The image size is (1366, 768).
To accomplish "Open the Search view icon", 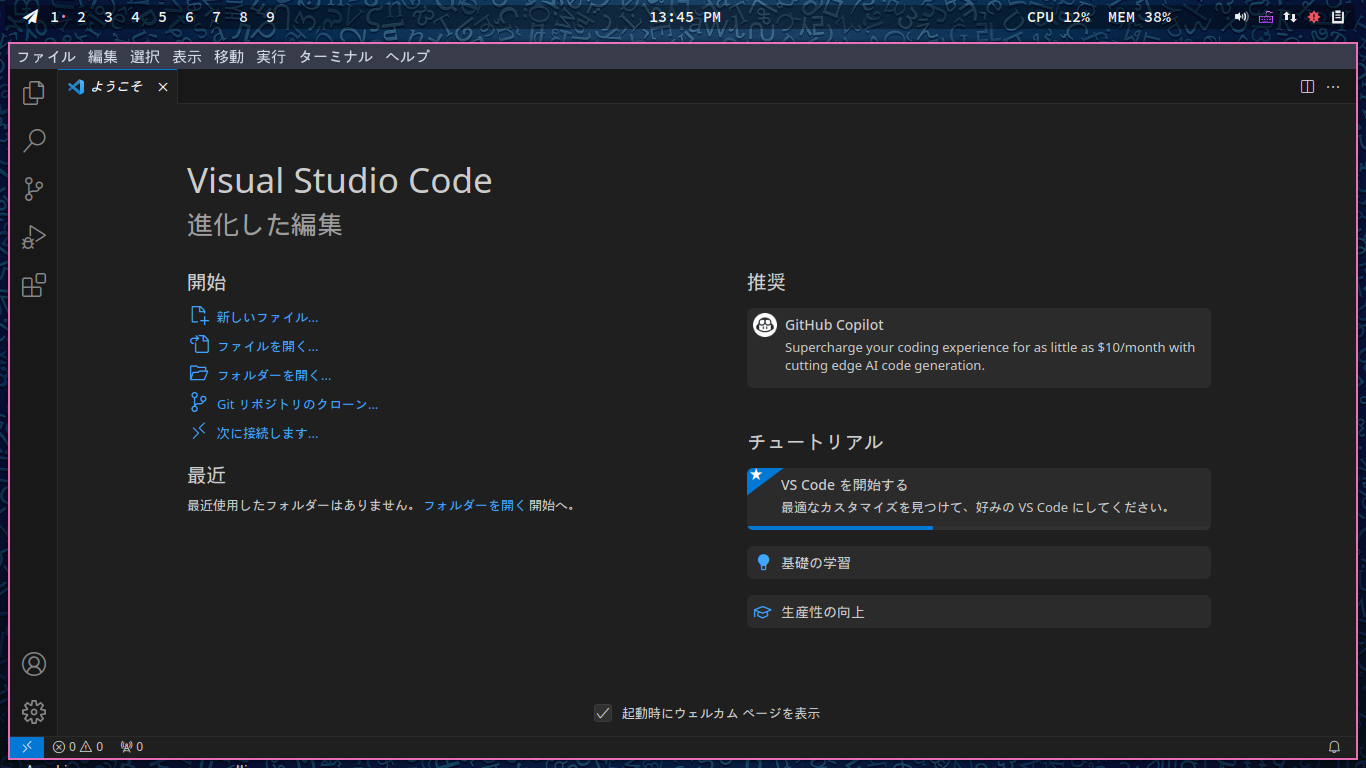I will [x=34, y=141].
